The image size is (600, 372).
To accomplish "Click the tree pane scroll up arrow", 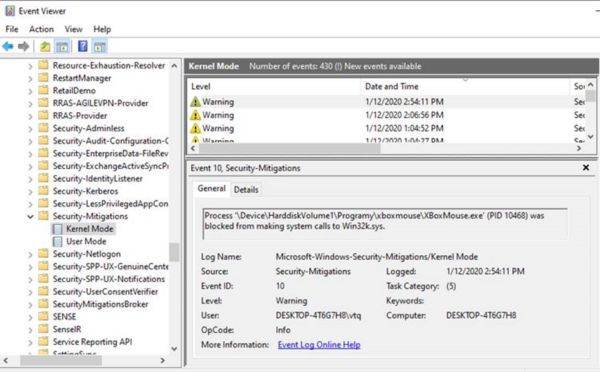I will point(174,66).
